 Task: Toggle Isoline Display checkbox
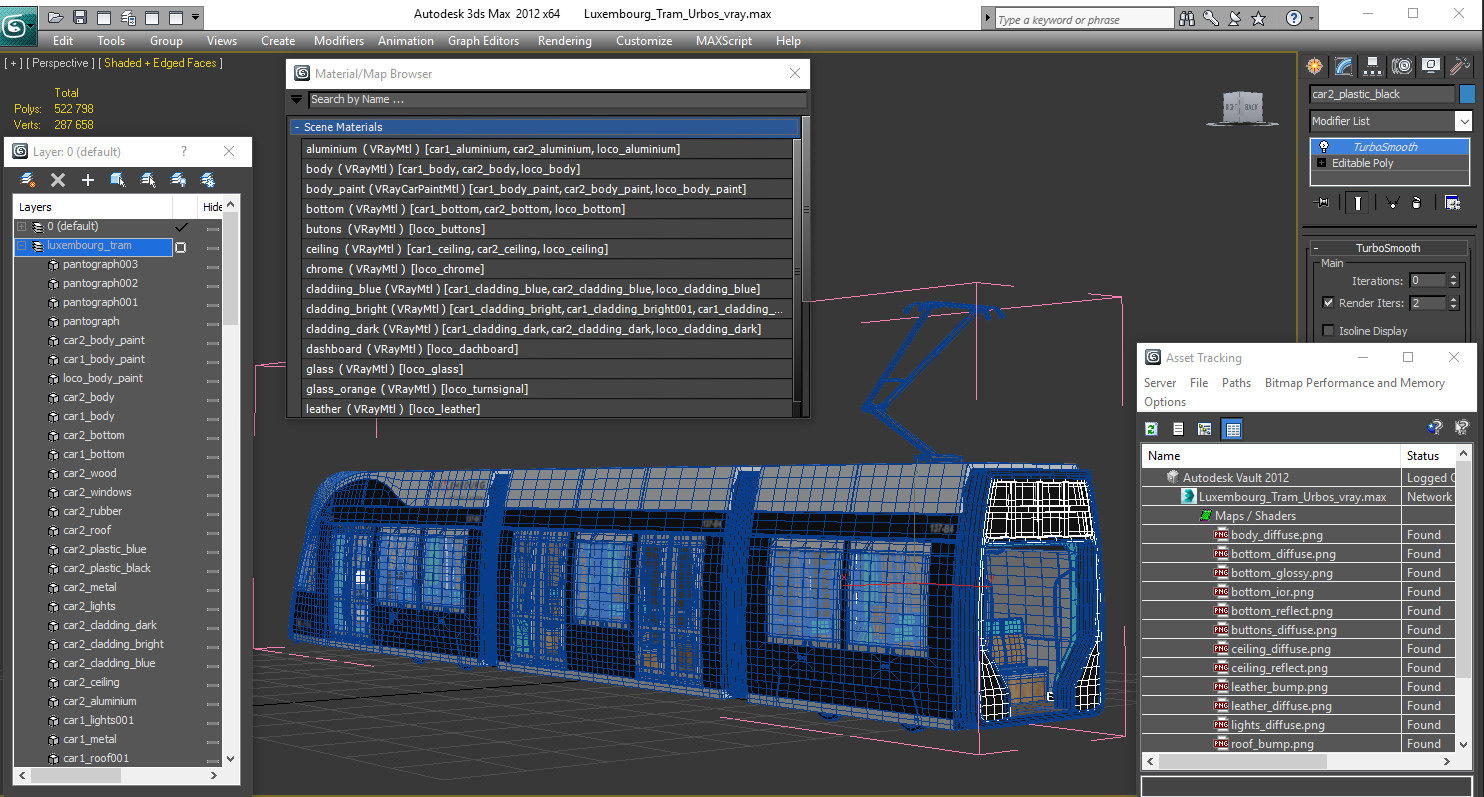(1328, 331)
